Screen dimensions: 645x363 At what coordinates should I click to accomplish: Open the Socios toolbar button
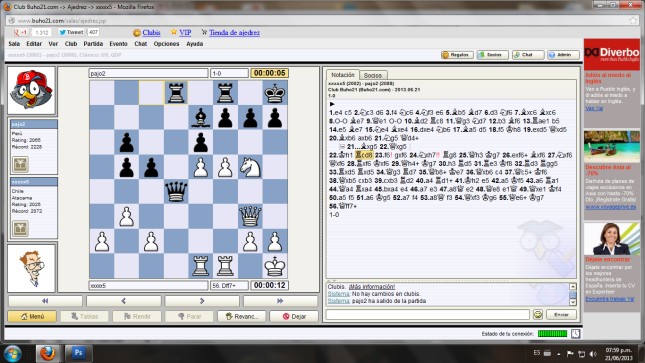click(x=492, y=55)
